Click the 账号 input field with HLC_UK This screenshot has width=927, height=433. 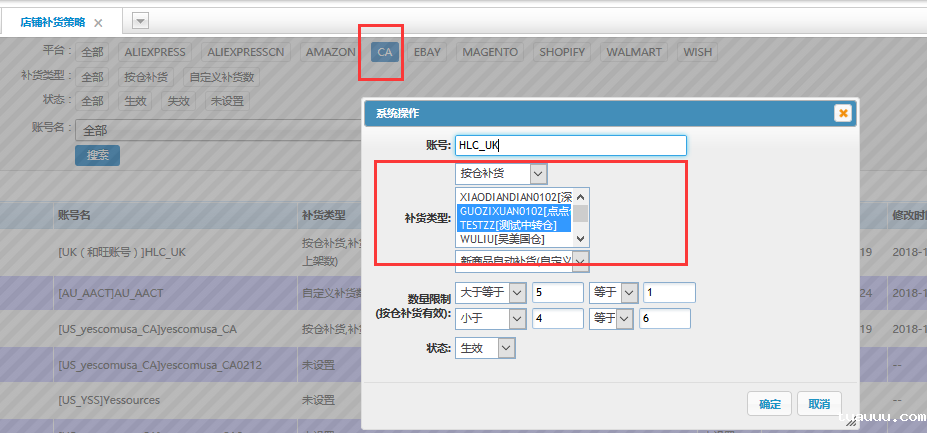(x=570, y=146)
